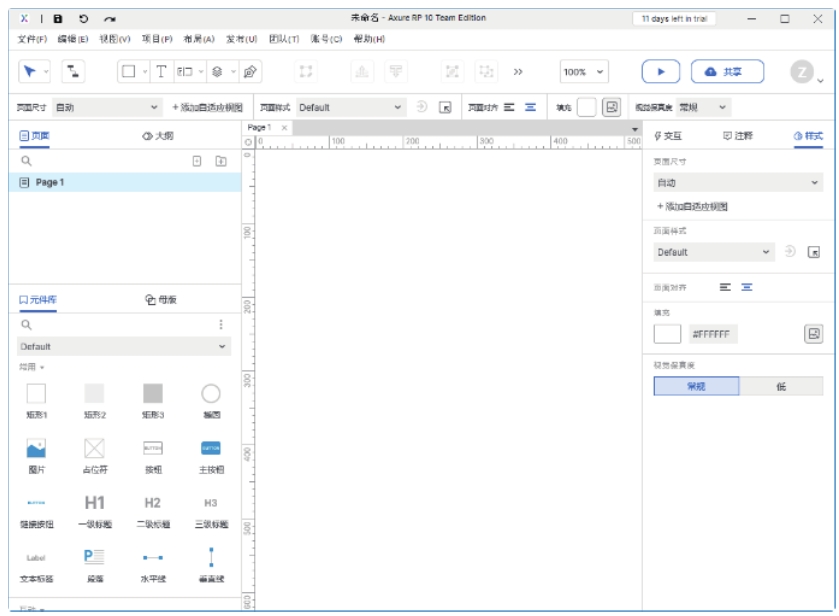Expand the Default widget library dropdown
The height and width of the screenshot is (616, 839).
[x=124, y=346]
